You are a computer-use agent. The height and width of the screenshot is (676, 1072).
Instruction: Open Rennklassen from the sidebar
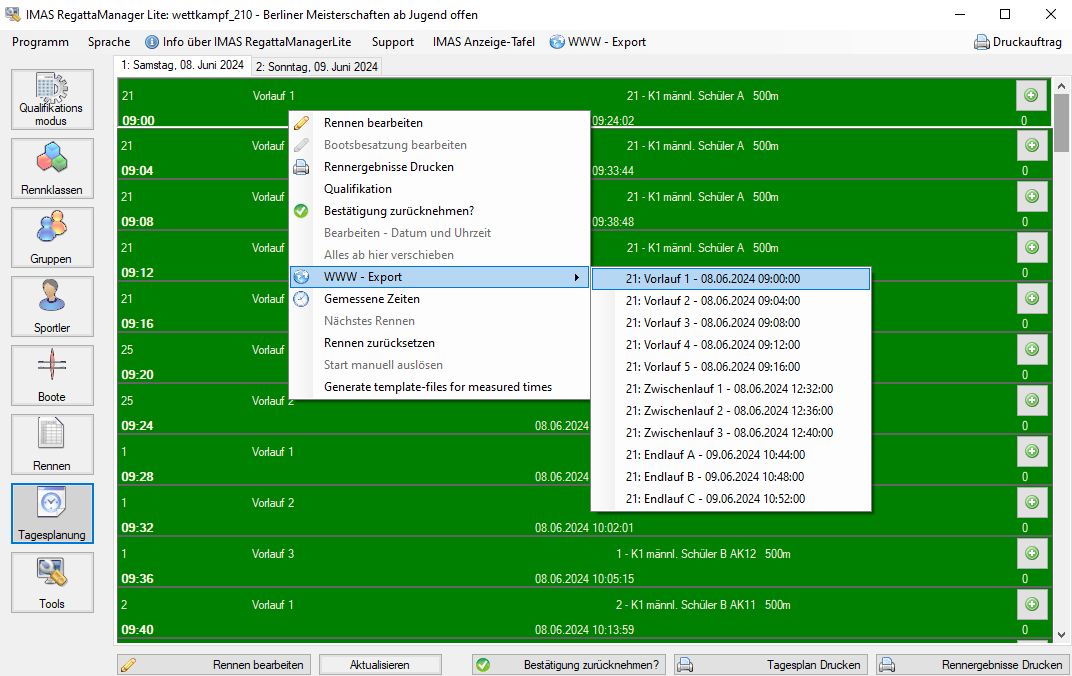pos(52,168)
